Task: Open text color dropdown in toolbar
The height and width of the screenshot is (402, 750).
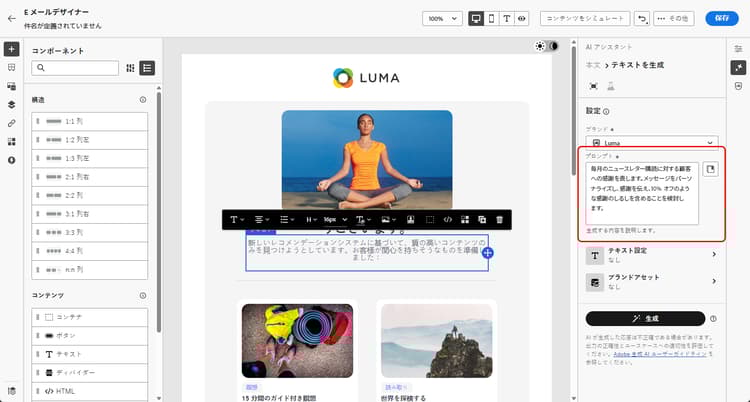Action: (x=363, y=220)
